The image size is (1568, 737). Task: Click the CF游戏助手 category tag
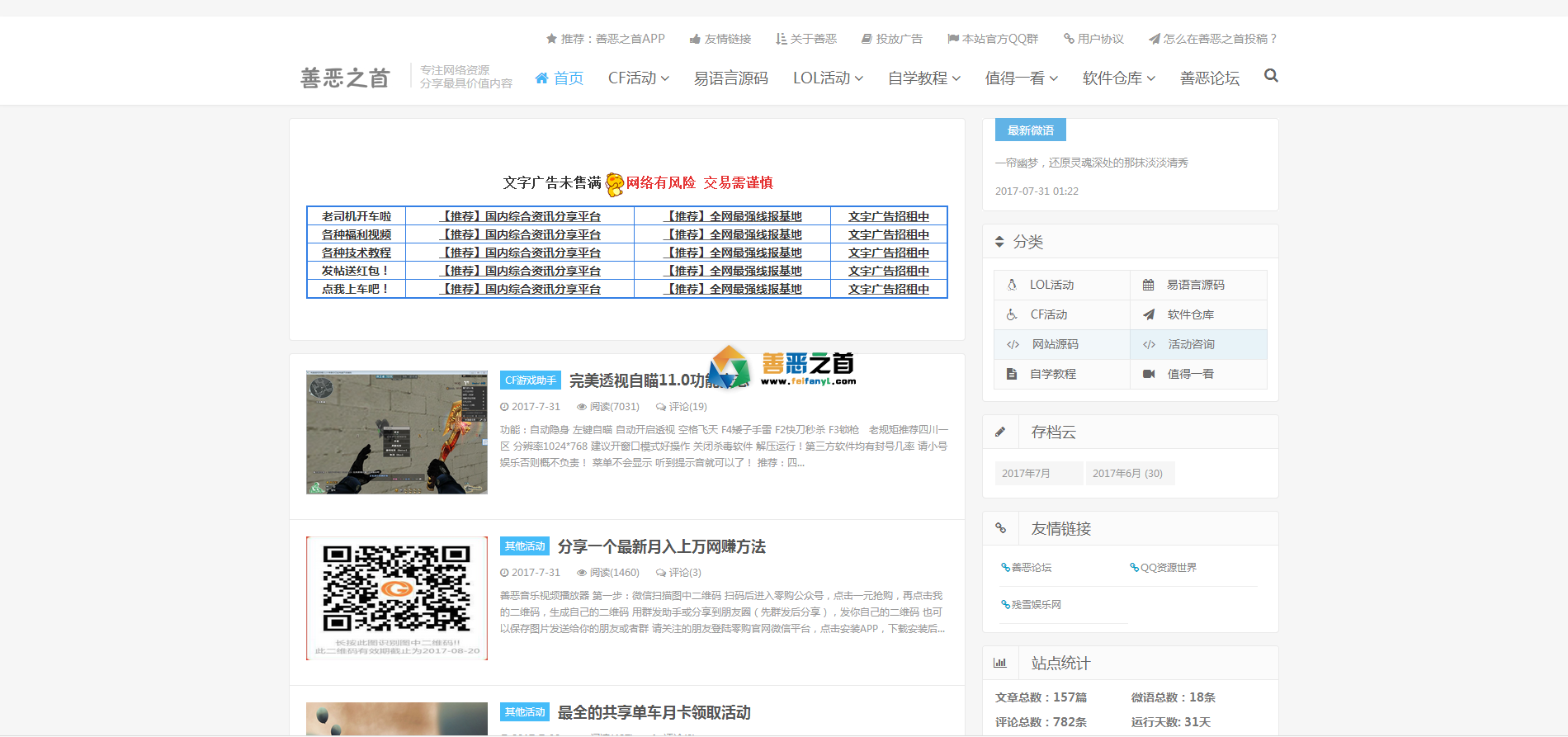coord(530,380)
